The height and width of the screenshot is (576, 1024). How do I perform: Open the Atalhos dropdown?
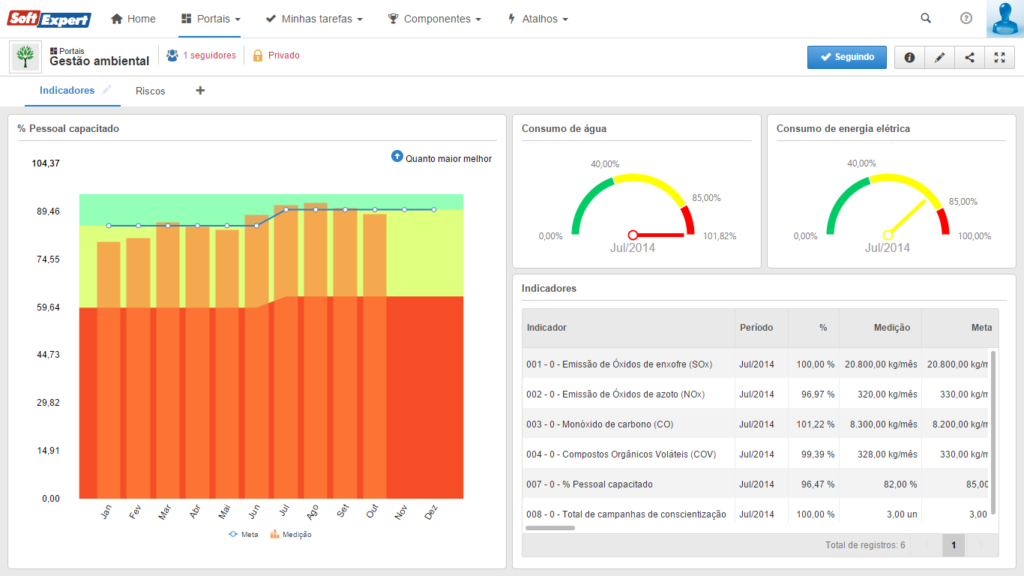(538, 19)
